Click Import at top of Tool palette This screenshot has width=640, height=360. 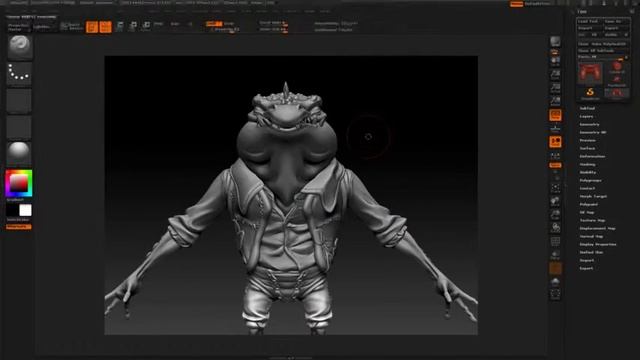click(589, 28)
